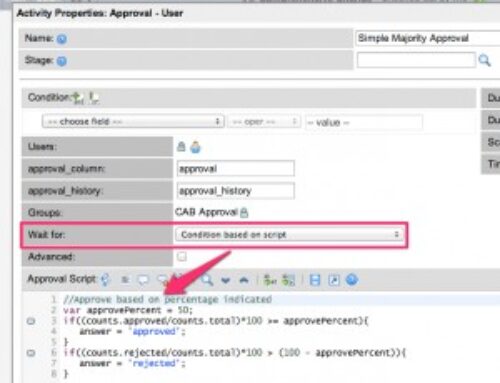Screen dimensions: 500x383
Task: Collapse the code block at line 3
Action: [31, 321]
